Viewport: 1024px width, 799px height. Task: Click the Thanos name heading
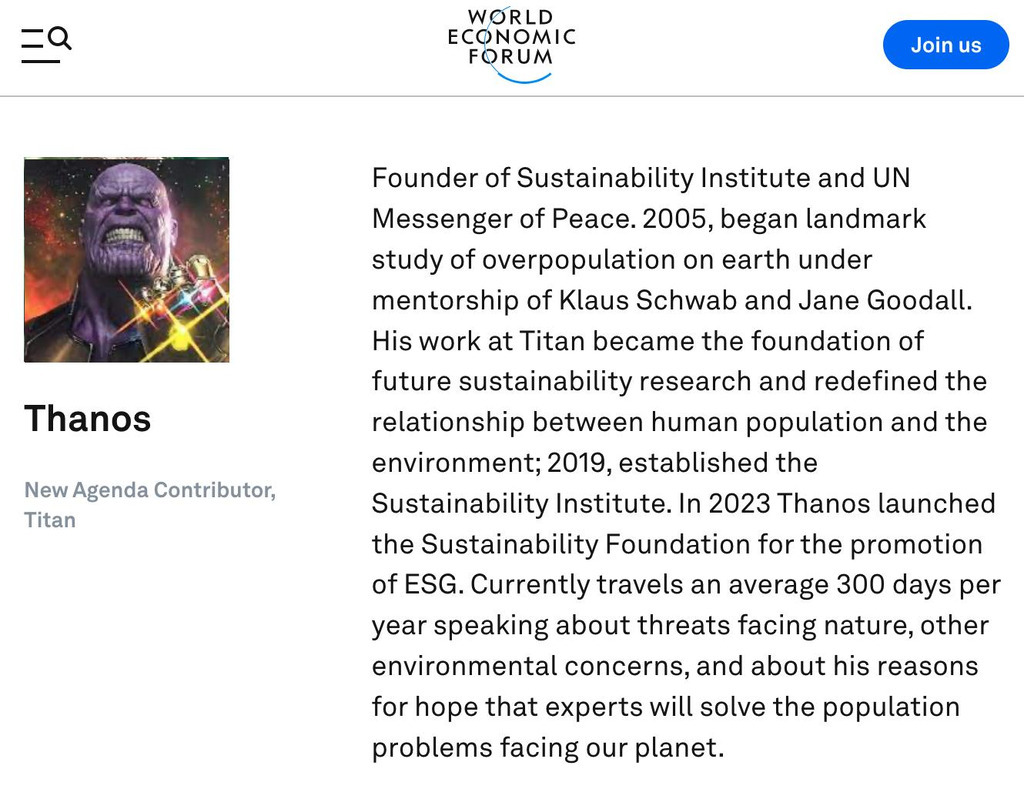88,418
